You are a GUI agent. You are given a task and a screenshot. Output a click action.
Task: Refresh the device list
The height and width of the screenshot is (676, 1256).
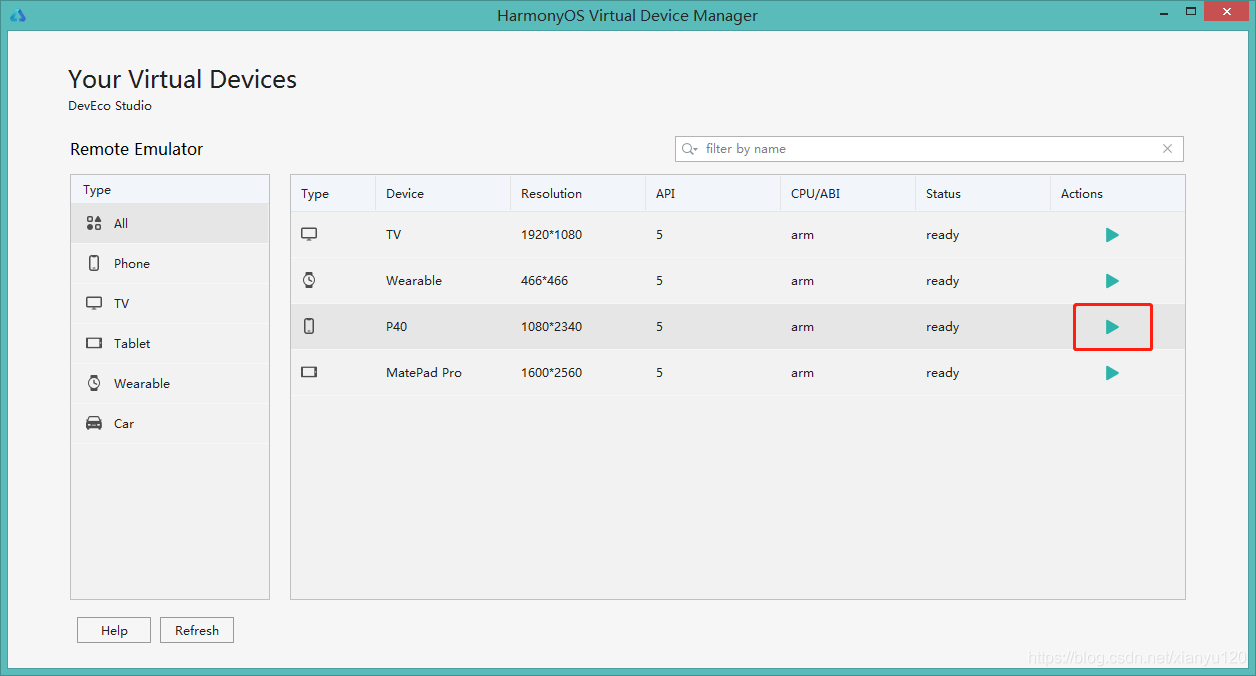[x=197, y=630]
